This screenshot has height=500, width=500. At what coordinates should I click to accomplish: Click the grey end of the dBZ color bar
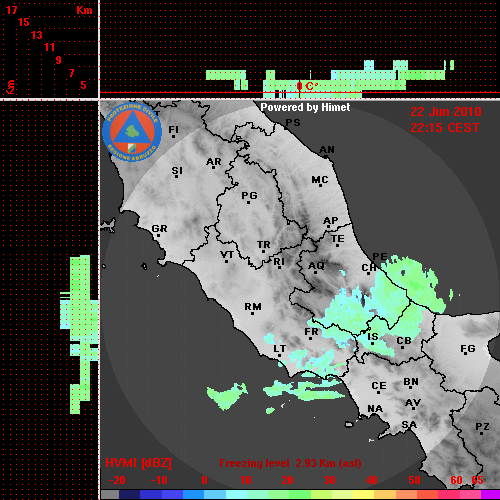click(x=110, y=495)
